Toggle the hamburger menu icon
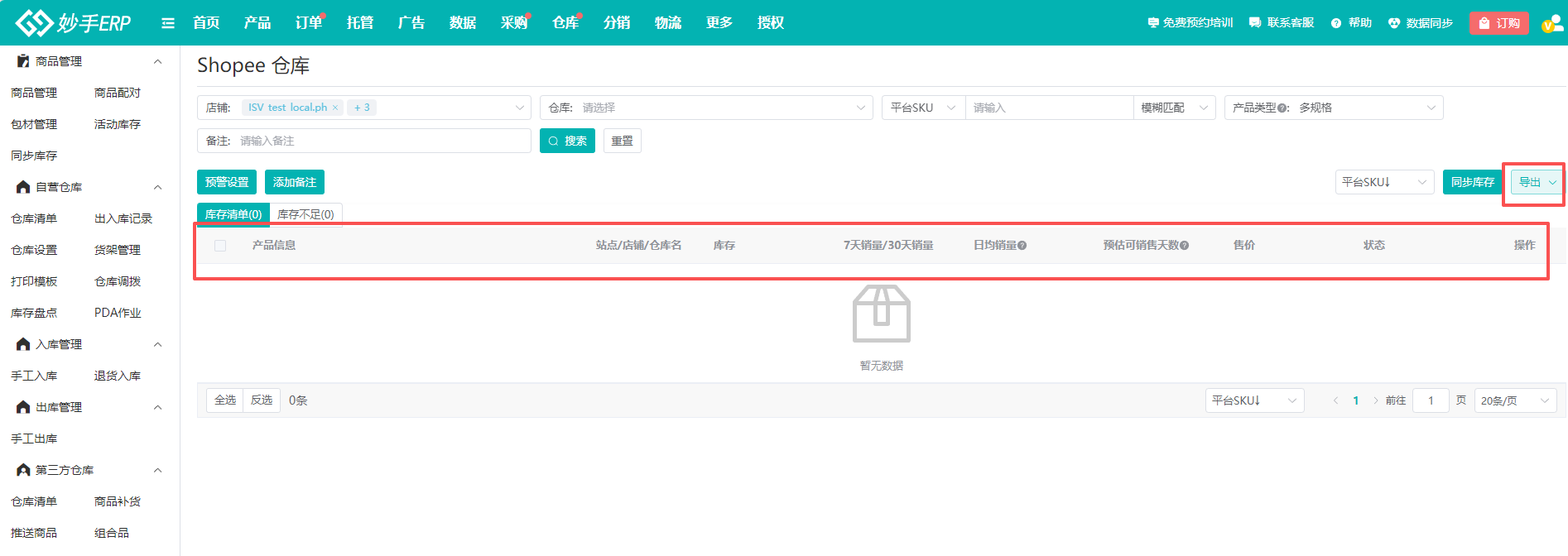This screenshot has height=556, width=1568. (168, 23)
